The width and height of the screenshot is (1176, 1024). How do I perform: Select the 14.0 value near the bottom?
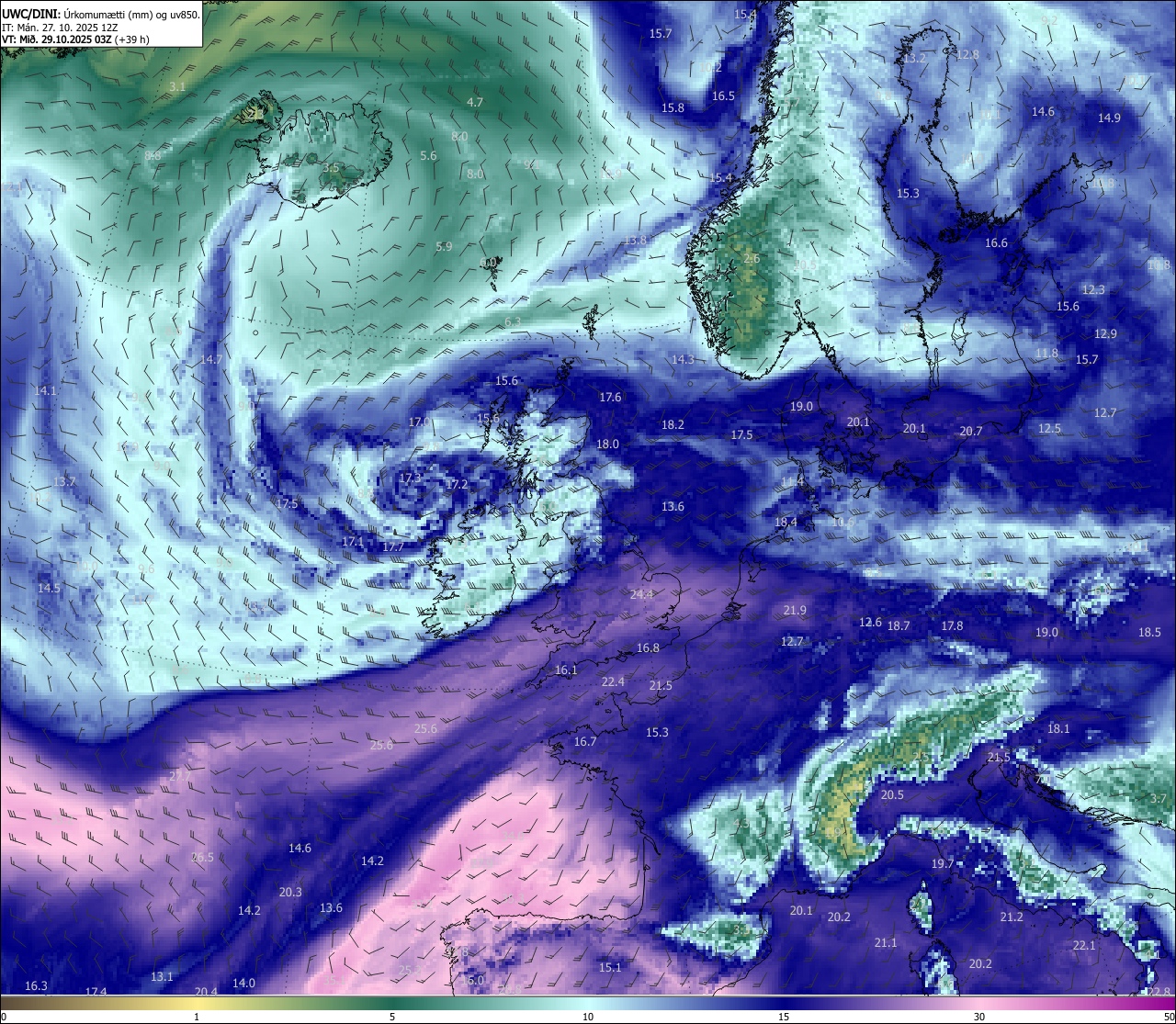tap(243, 983)
